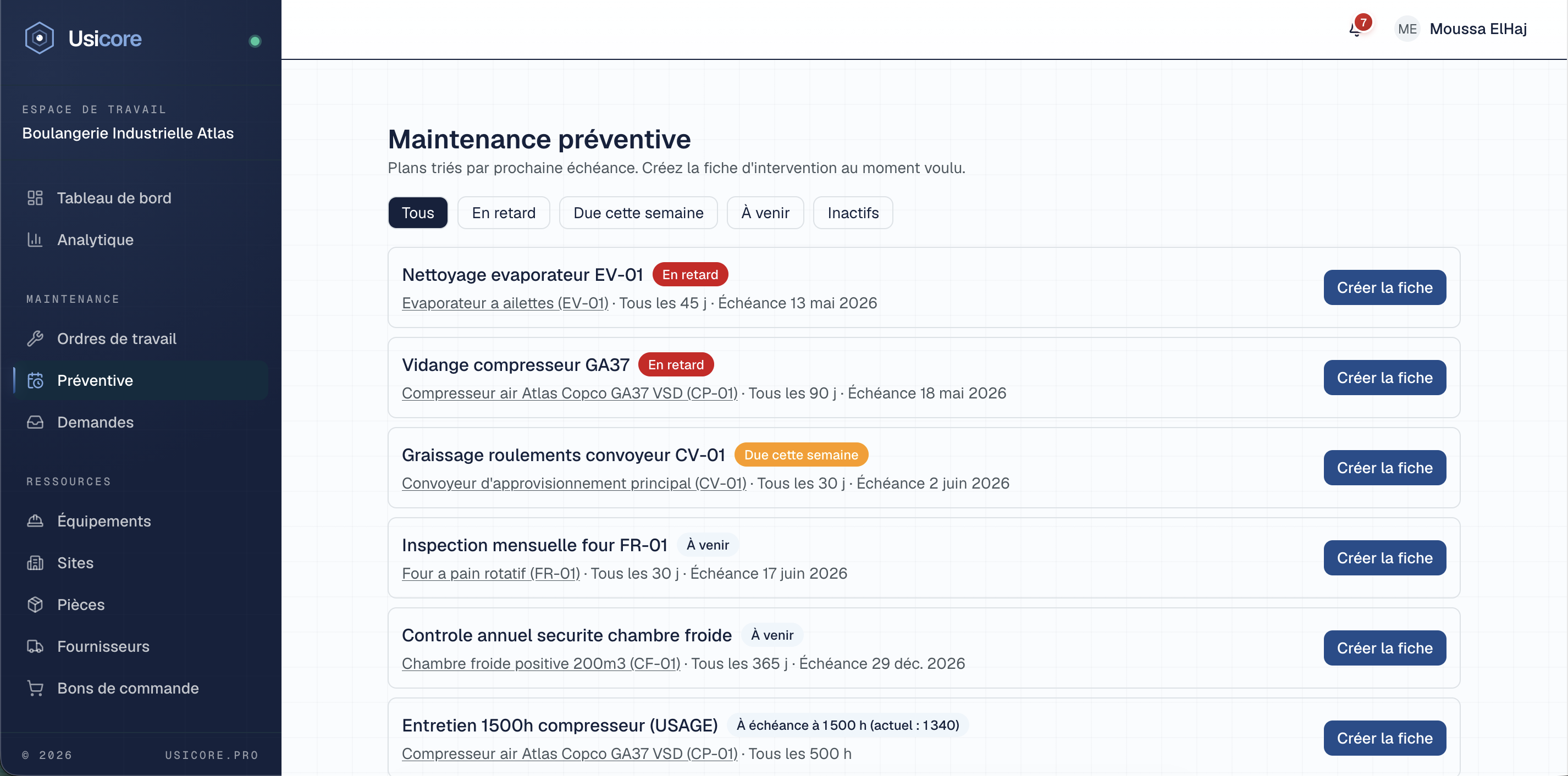The width and height of the screenshot is (1568, 776).
Task: Open Evaporateur a ailettes (EV-01) link
Action: [x=505, y=303]
